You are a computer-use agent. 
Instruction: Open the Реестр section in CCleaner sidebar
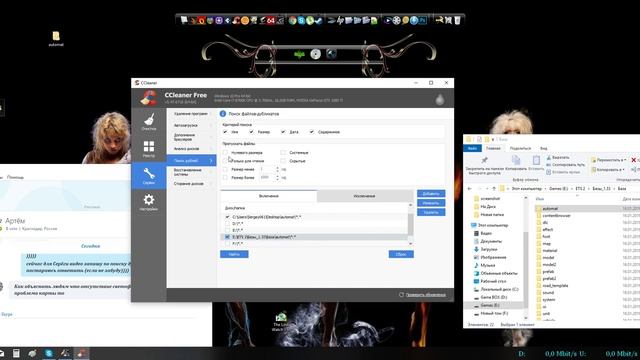[149, 149]
